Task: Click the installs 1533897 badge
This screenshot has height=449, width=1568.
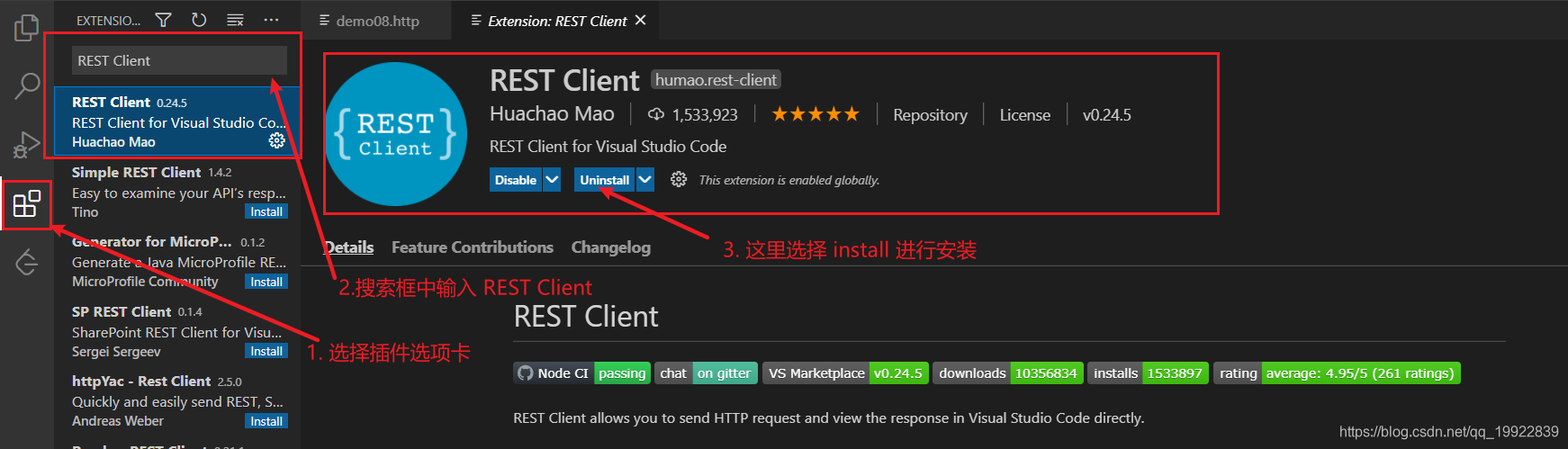Action: [1148, 373]
